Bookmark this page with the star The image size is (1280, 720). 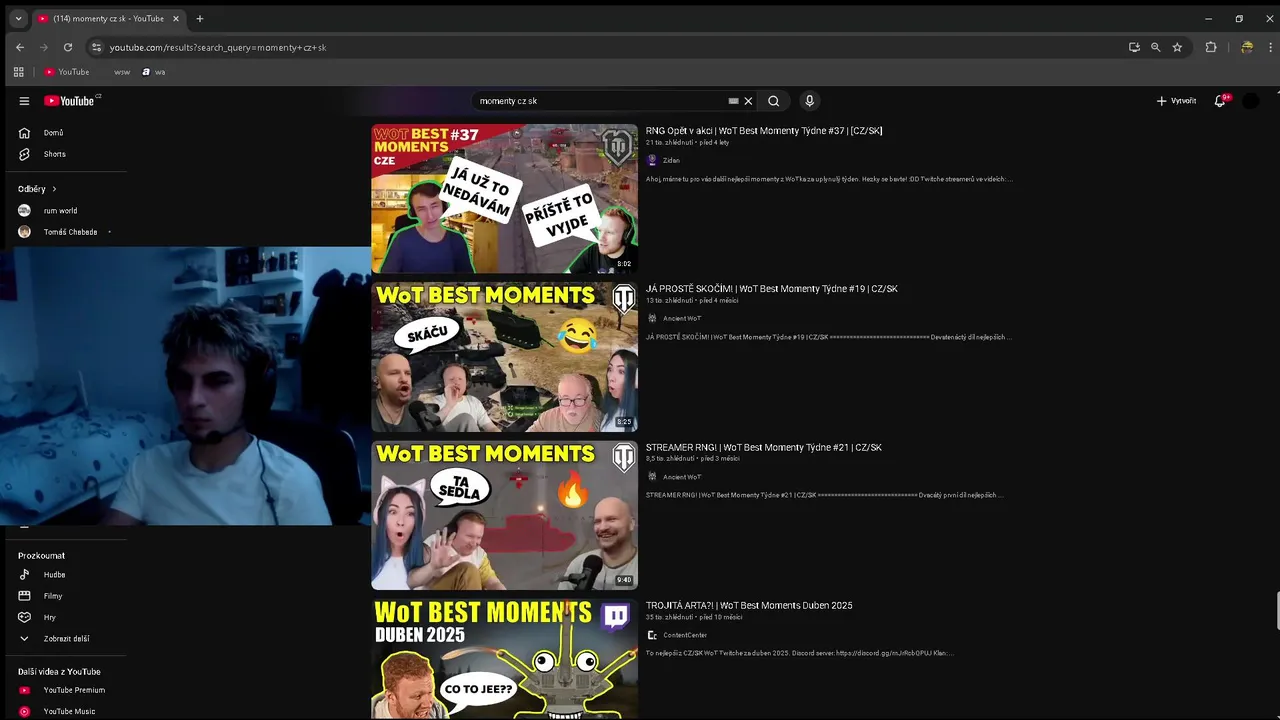point(1177,47)
